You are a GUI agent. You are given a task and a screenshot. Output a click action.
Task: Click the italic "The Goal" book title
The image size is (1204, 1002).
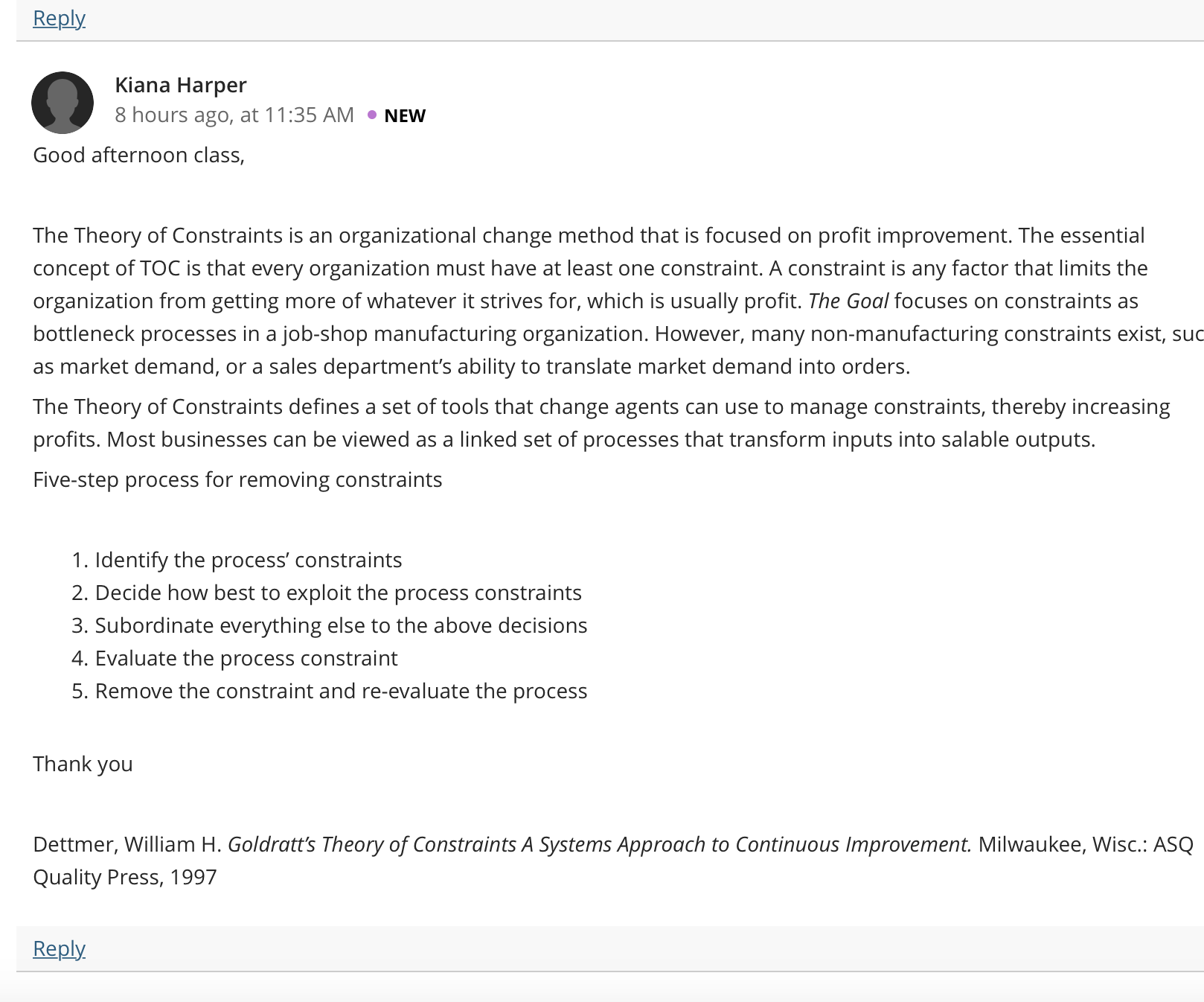pos(848,301)
